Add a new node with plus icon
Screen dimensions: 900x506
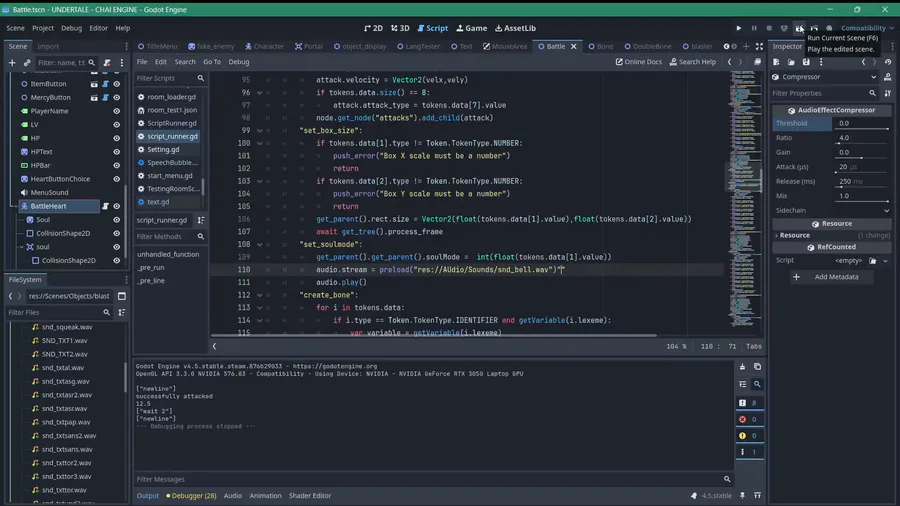[12, 63]
